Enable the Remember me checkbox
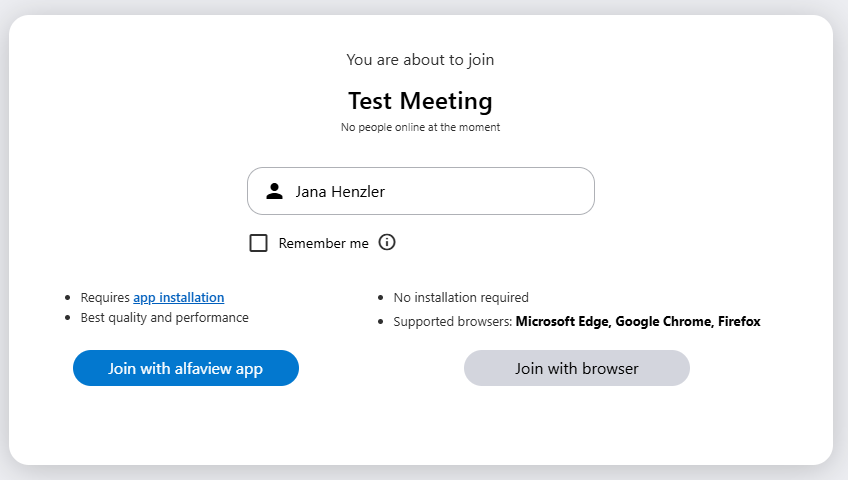 258,243
